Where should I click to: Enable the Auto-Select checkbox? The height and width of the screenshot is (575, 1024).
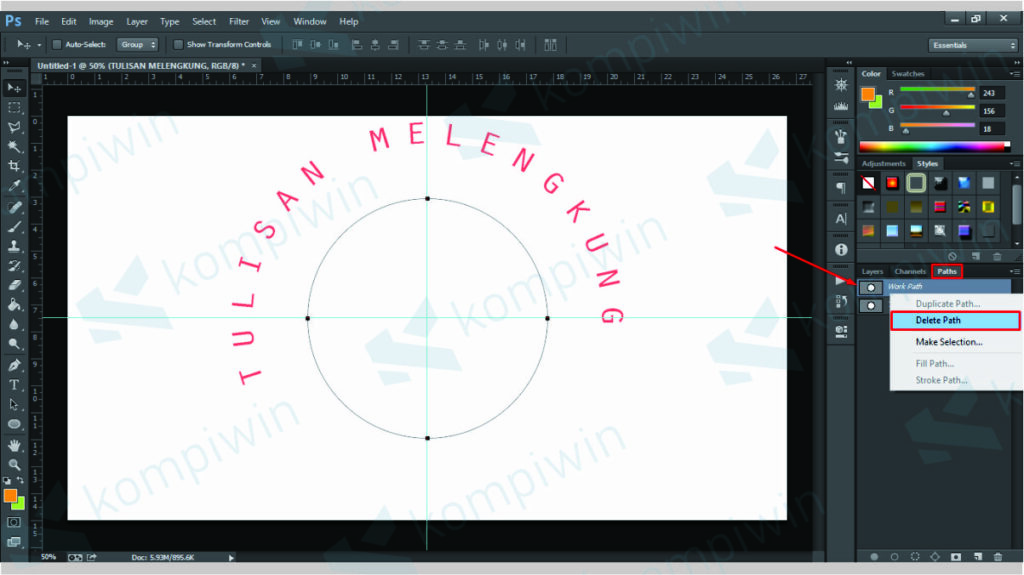click(x=57, y=44)
